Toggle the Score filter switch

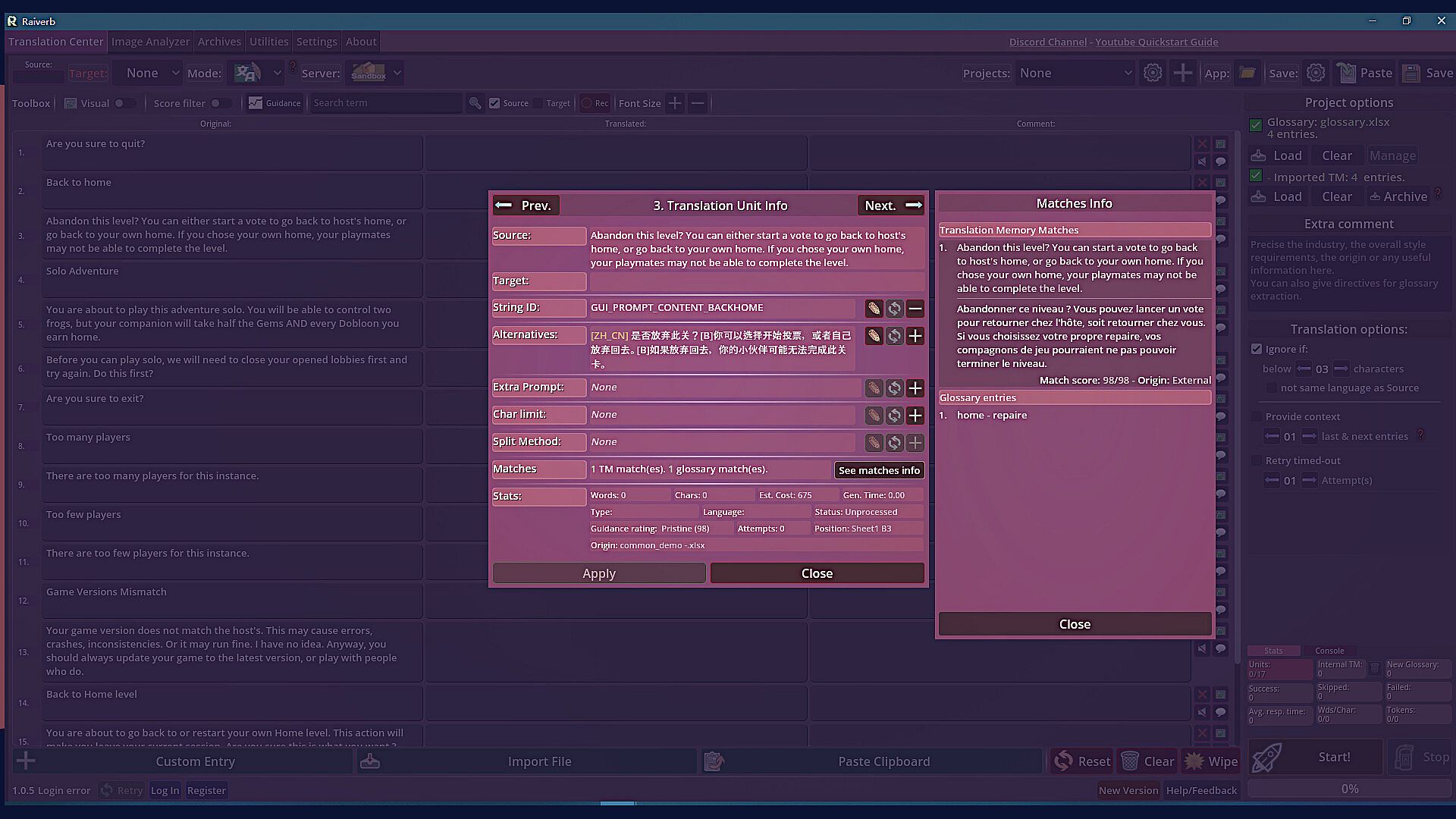click(x=221, y=103)
